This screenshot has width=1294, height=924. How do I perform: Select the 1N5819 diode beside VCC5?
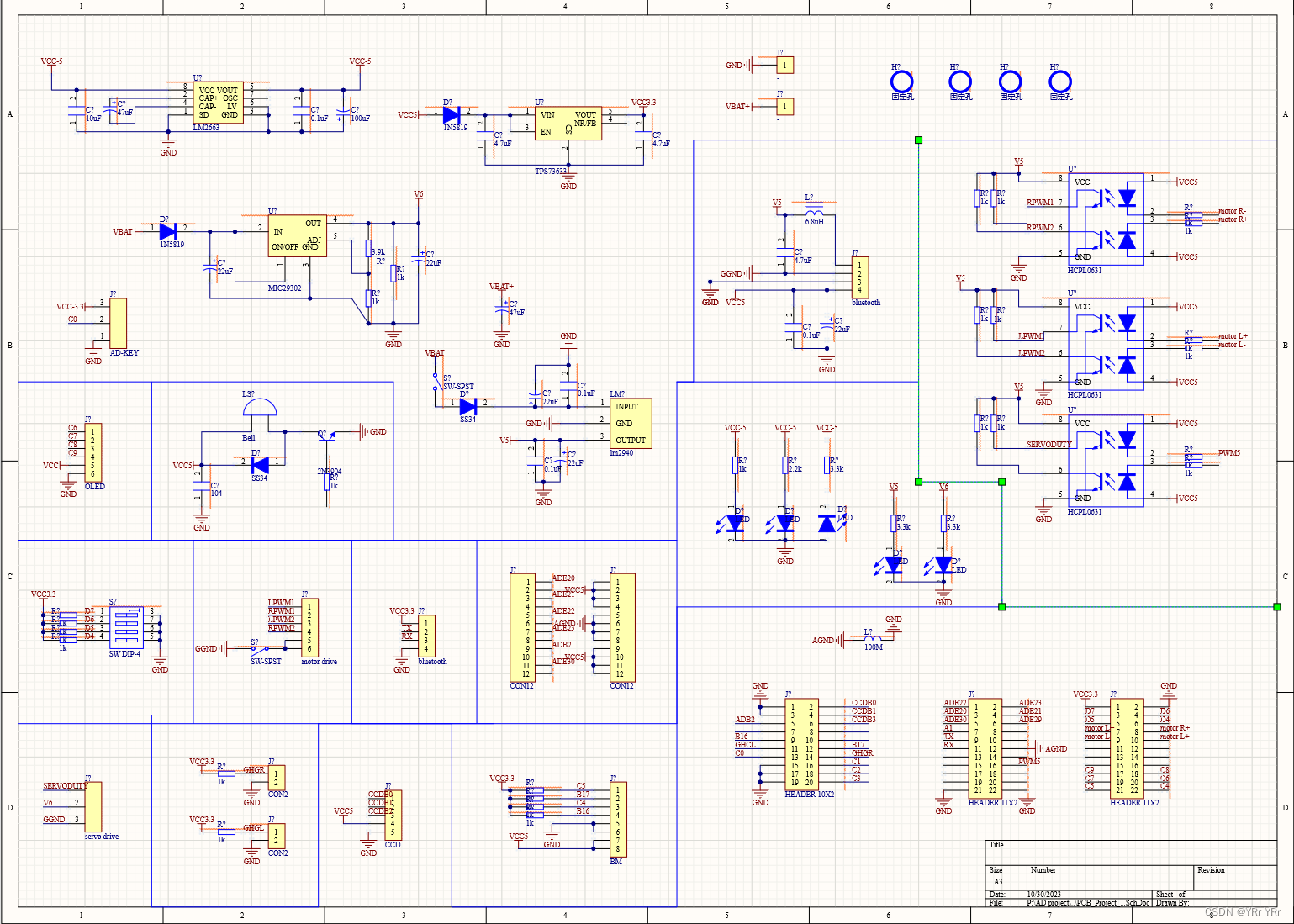(452, 114)
